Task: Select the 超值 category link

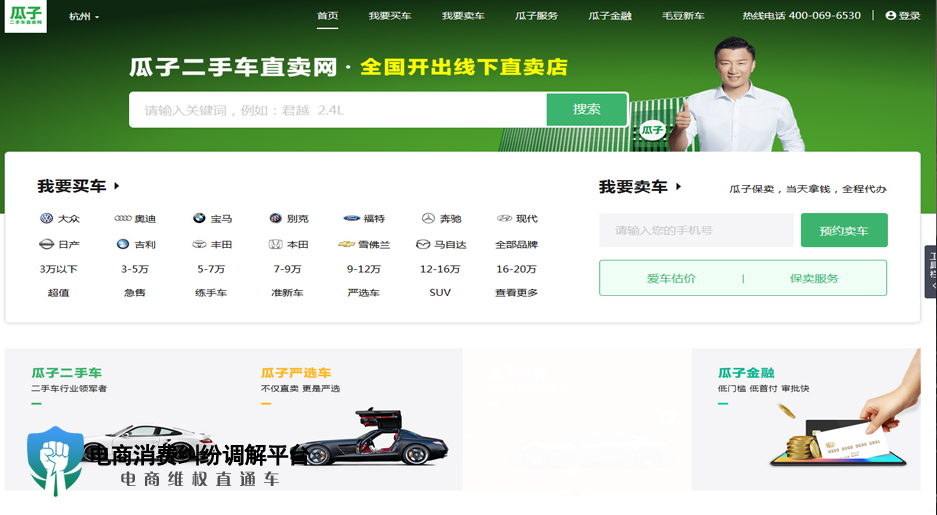Action: click(x=59, y=293)
